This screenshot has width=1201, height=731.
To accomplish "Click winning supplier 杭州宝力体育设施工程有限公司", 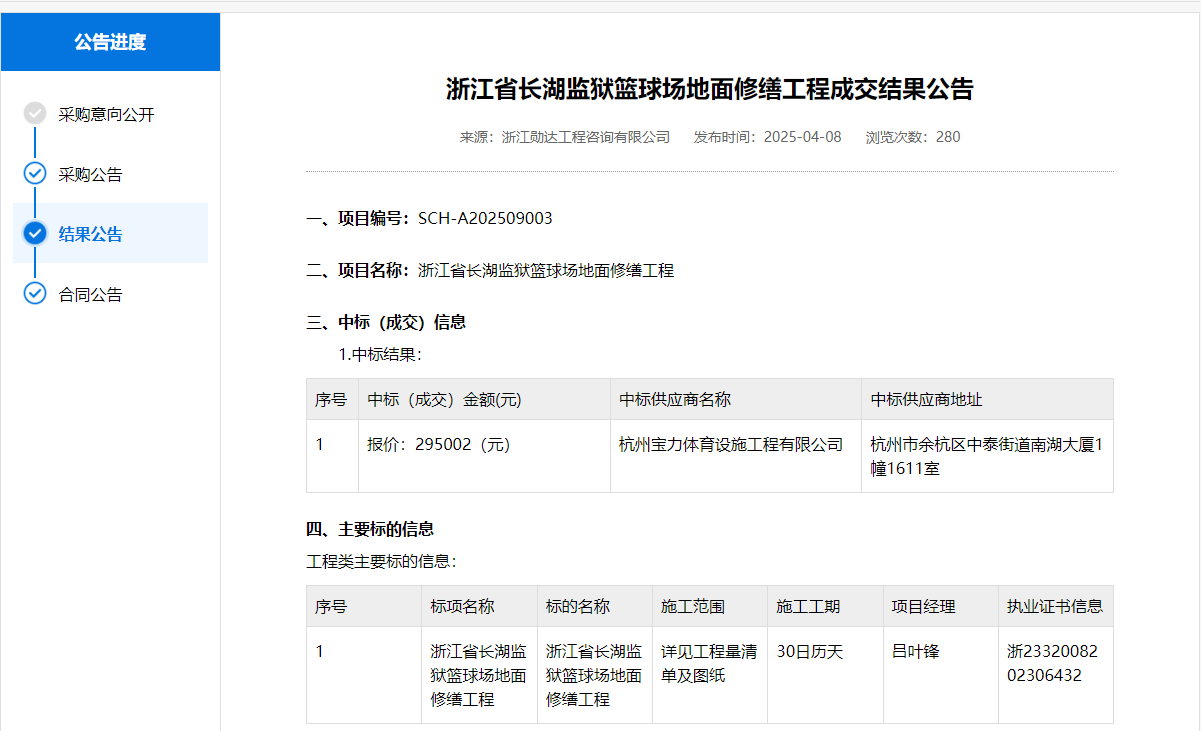I will click(x=731, y=445).
